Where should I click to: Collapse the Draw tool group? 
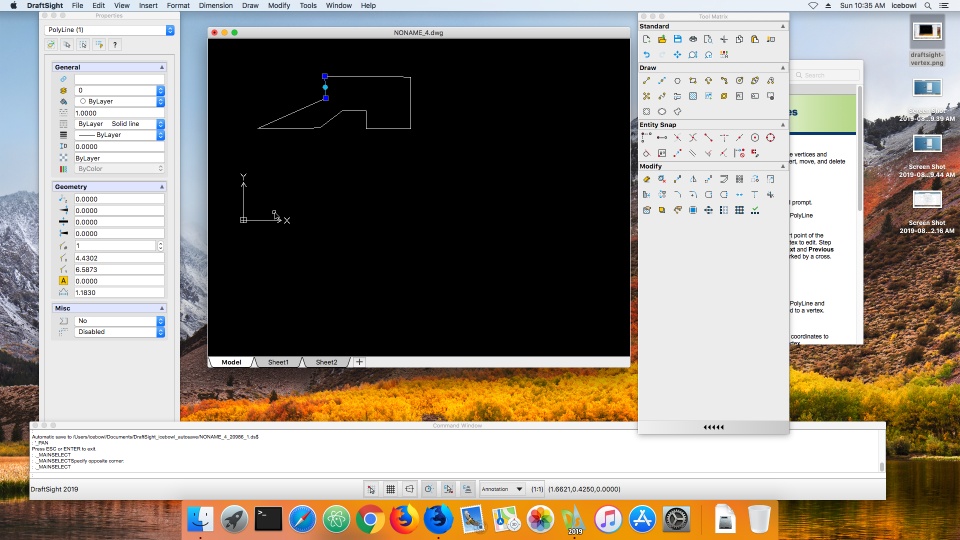[782, 67]
